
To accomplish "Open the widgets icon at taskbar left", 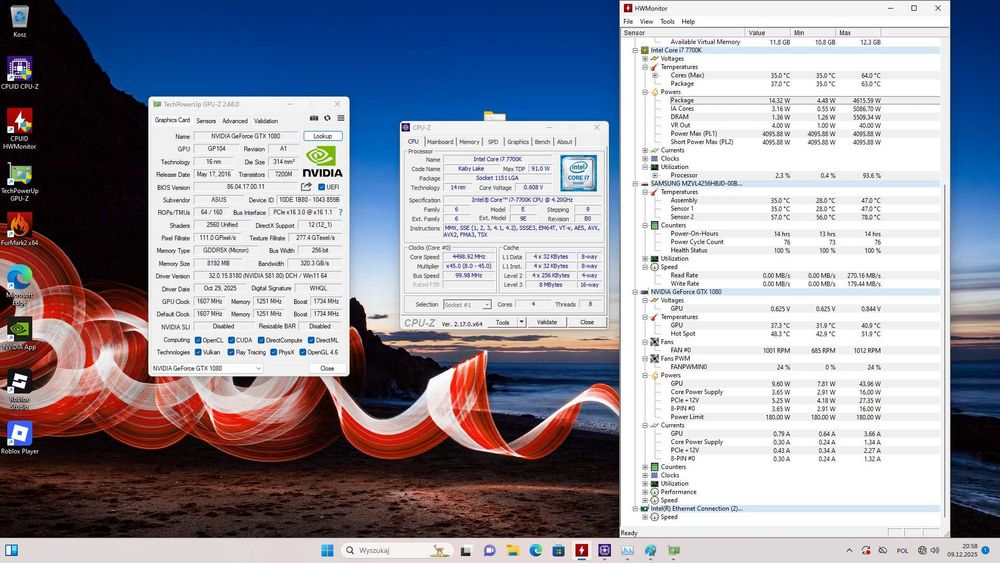I will click(11, 550).
